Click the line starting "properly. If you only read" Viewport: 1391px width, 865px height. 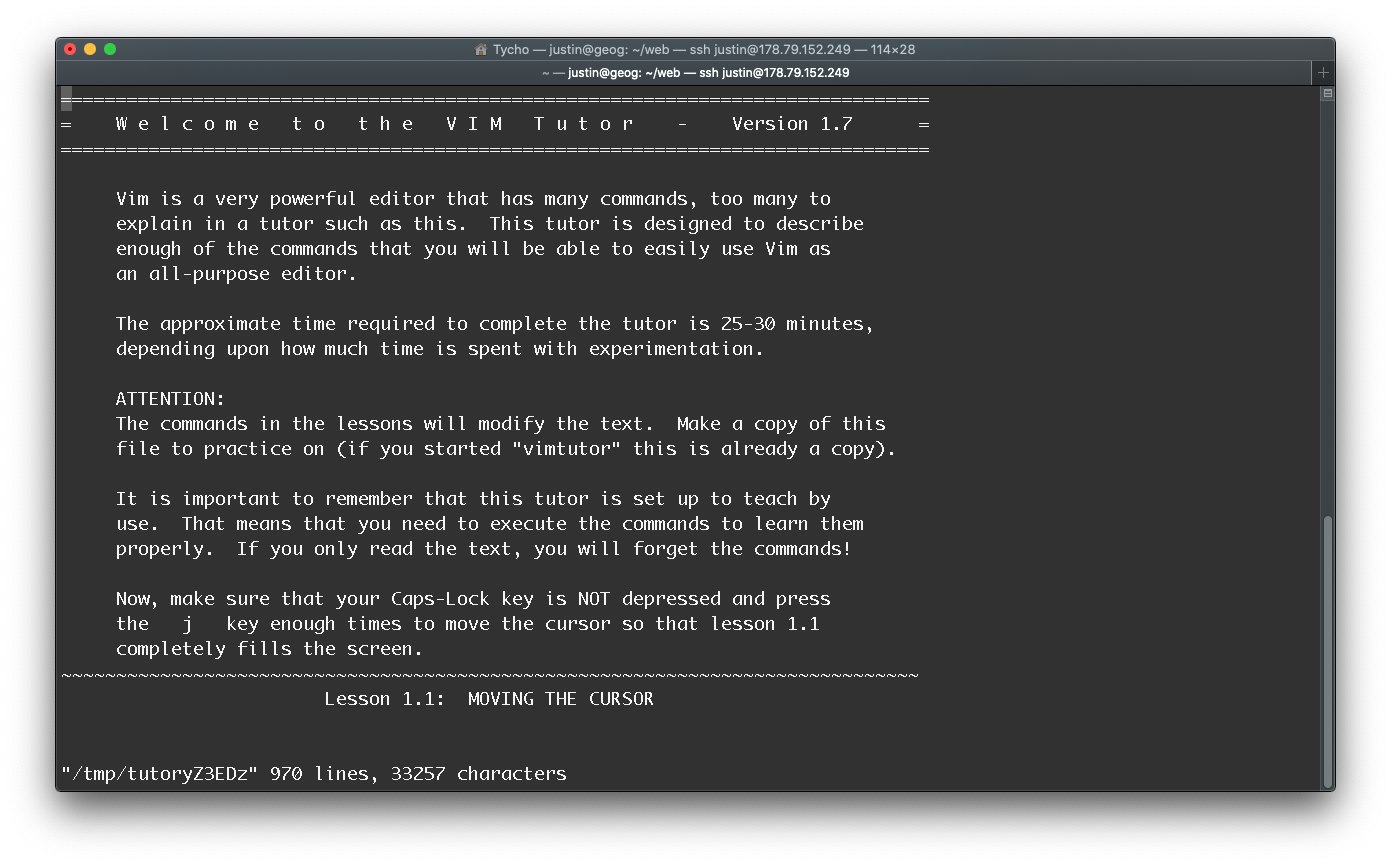pos(484,549)
